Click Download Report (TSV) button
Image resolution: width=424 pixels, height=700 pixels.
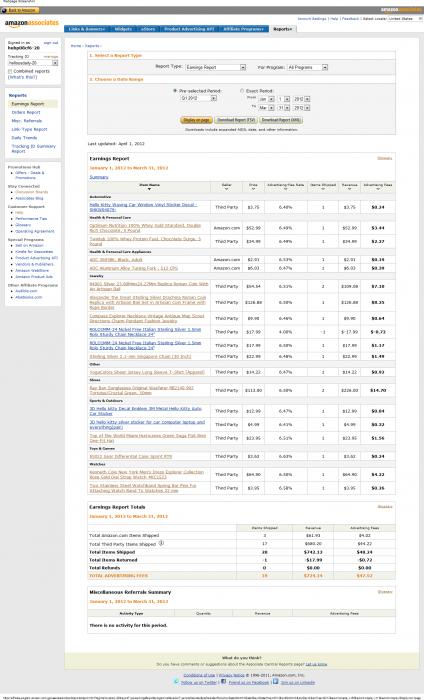click(236, 120)
